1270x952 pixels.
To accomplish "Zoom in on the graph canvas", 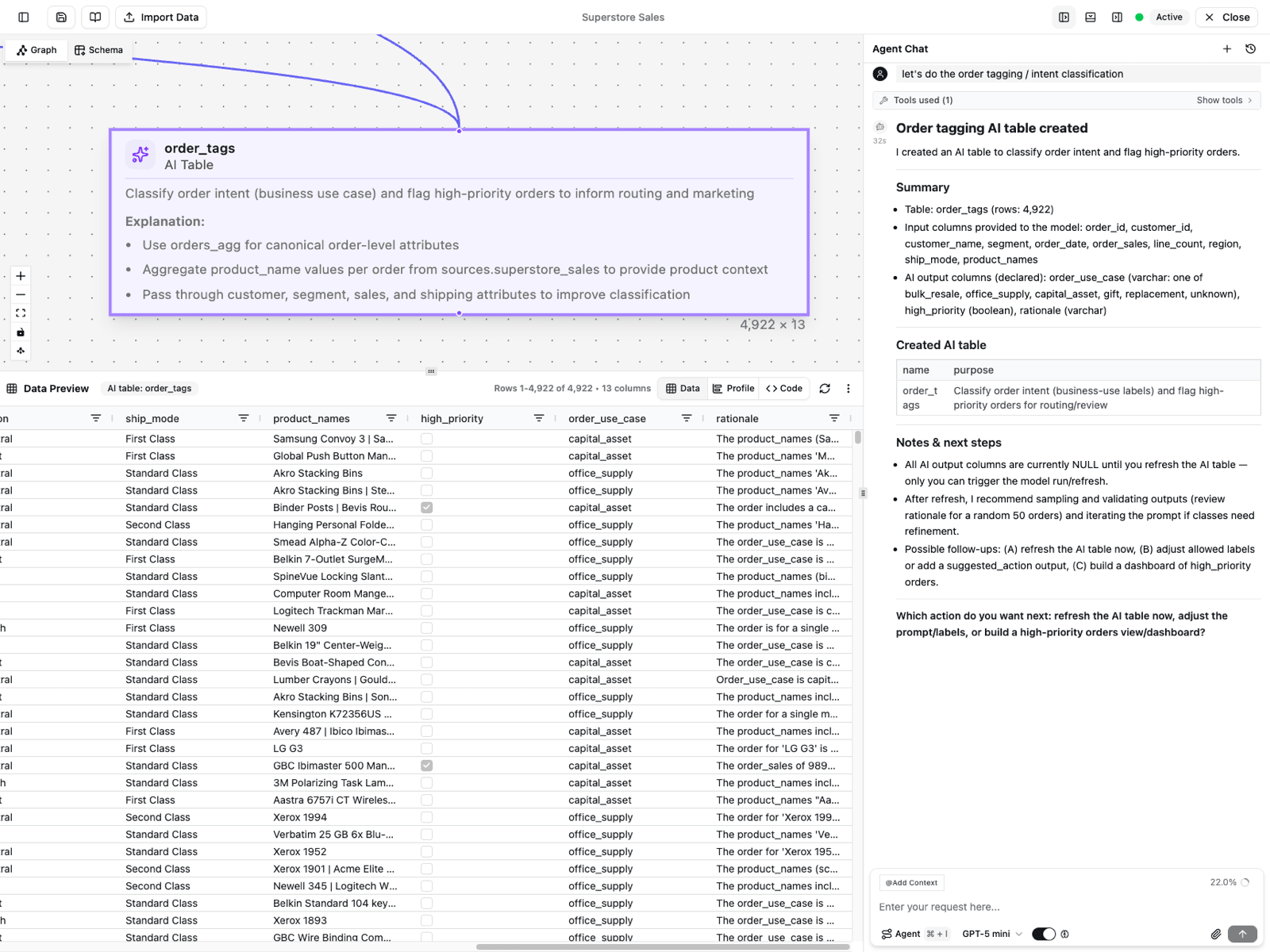I will 21,276.
